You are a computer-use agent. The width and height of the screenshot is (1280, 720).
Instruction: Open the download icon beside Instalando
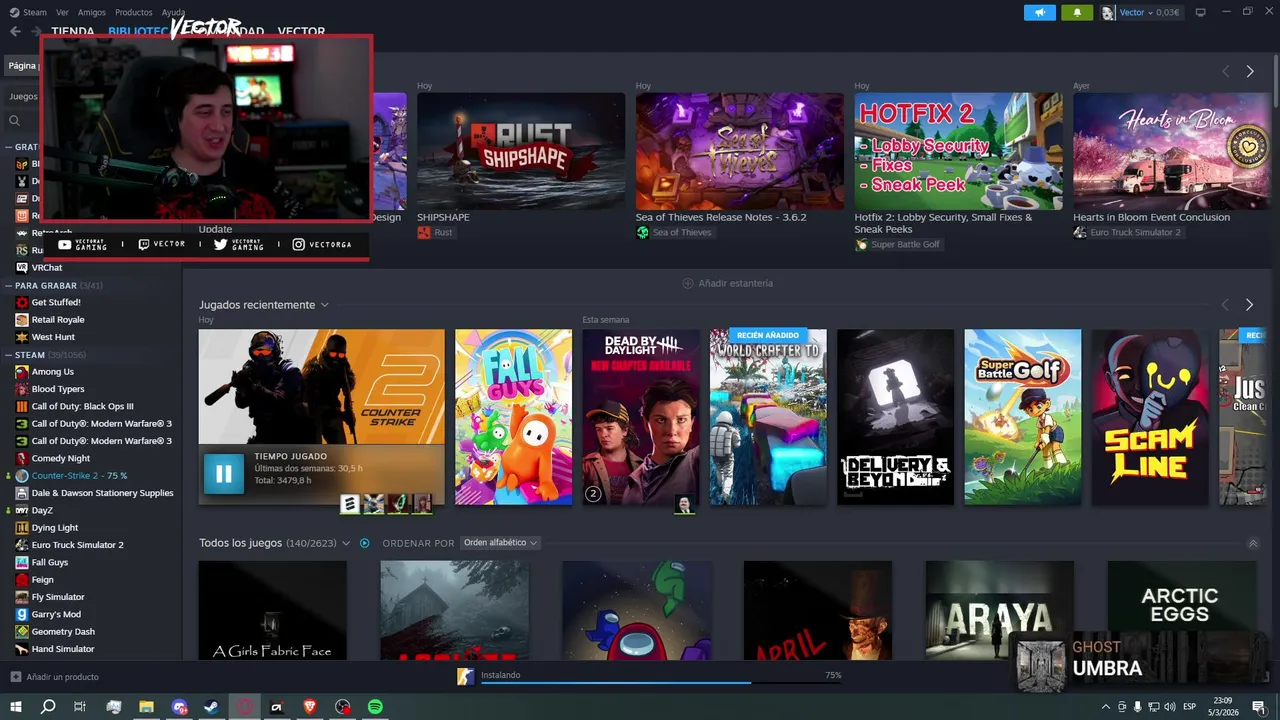pos(465,677)
